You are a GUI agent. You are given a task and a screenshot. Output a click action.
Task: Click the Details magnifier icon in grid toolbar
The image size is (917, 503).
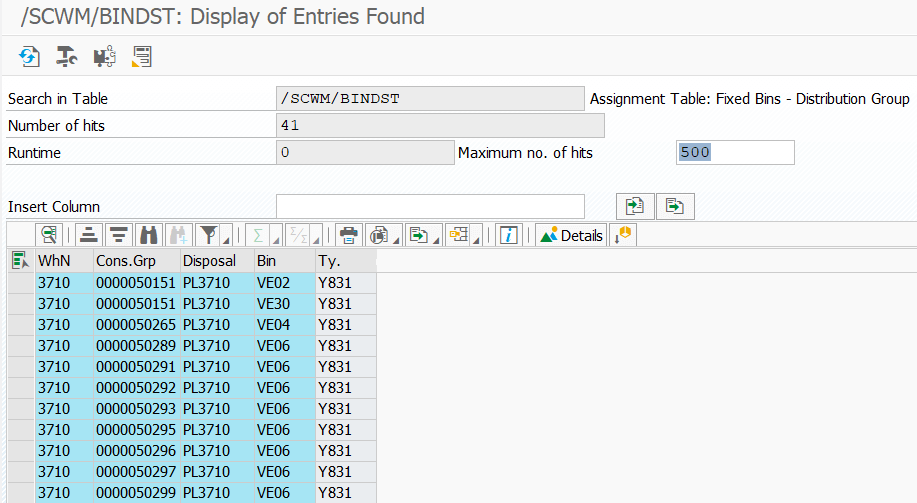49,235
